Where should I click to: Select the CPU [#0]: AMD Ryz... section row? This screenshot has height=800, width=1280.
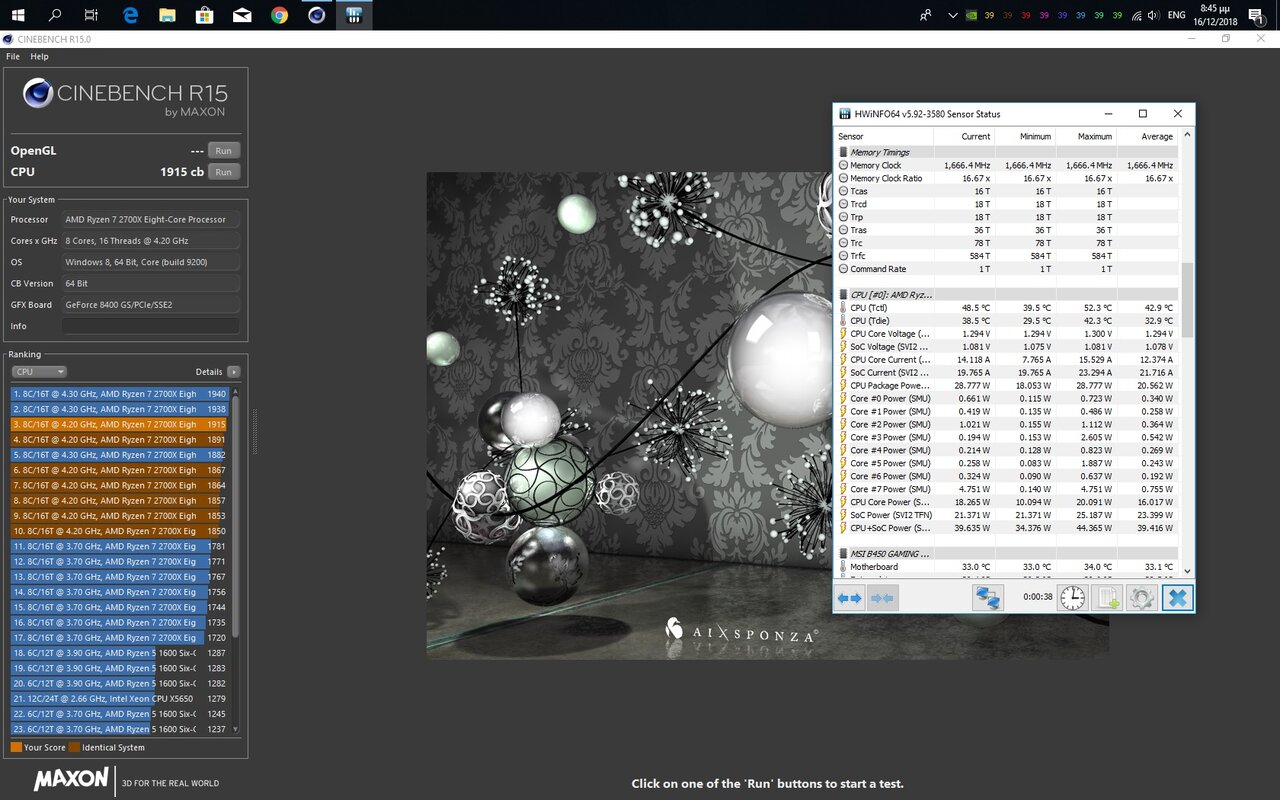(1008, 295)
